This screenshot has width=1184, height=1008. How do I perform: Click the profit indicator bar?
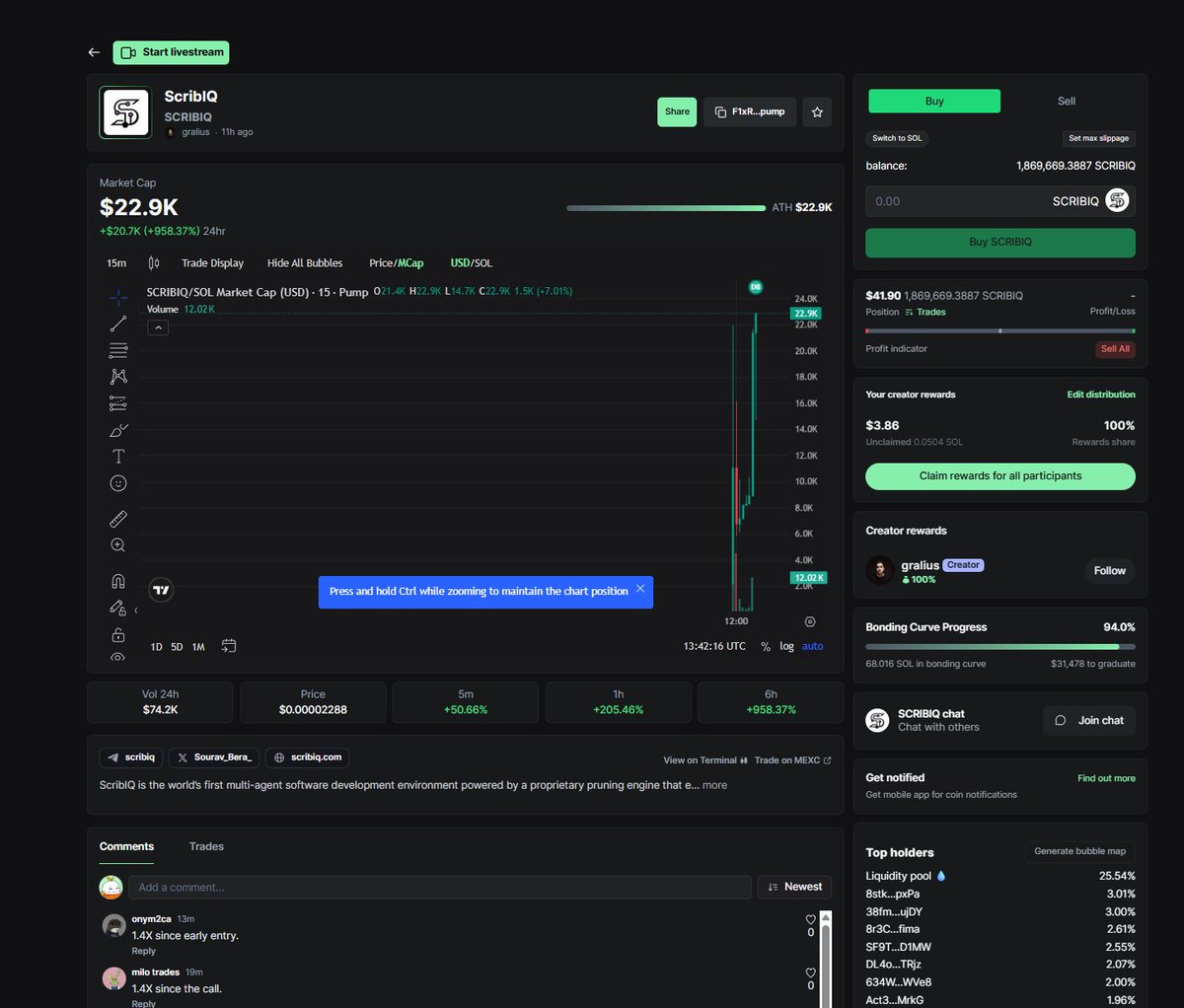click(1000, 331)
